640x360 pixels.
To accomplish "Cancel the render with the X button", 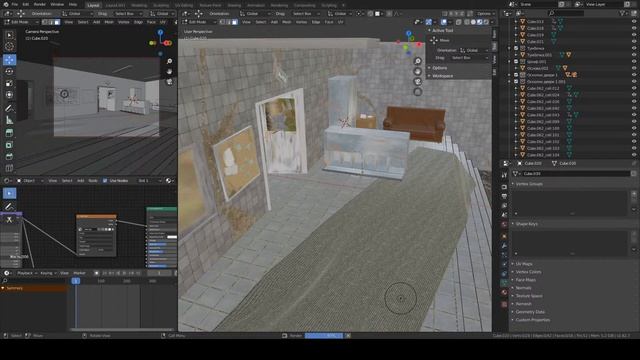I will tap(348, 336).
